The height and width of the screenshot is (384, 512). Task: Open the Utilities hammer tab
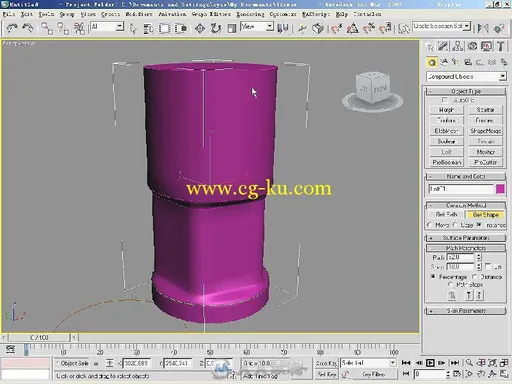click(500, 47)
